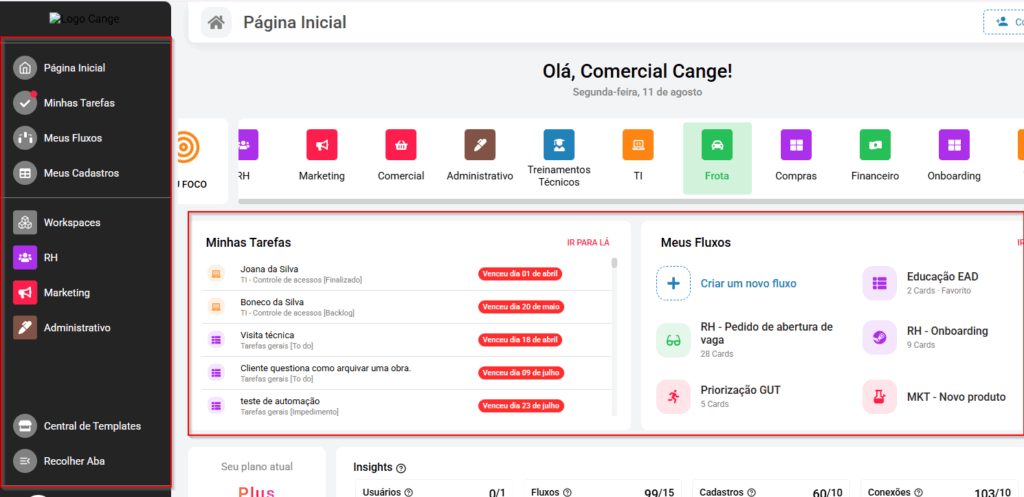Open the Administrativo pencil icon tile
Screen dimensions: 1024x497
click(480, 145)
